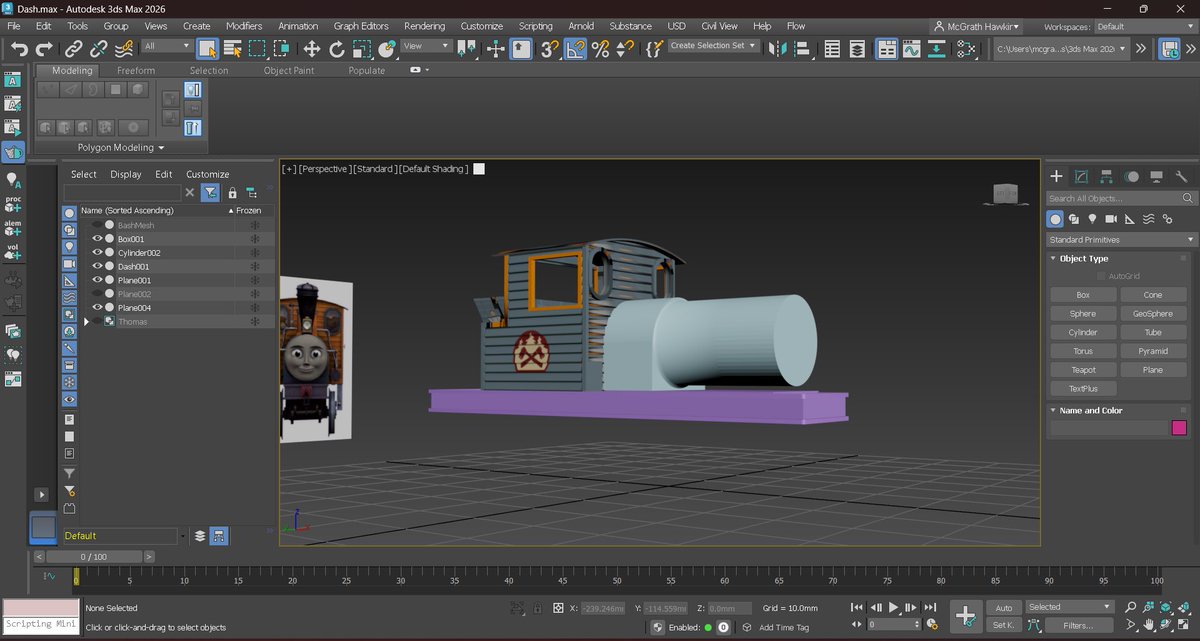
Task: Open the Utilities wrench panel icon
Action: 1183,176
